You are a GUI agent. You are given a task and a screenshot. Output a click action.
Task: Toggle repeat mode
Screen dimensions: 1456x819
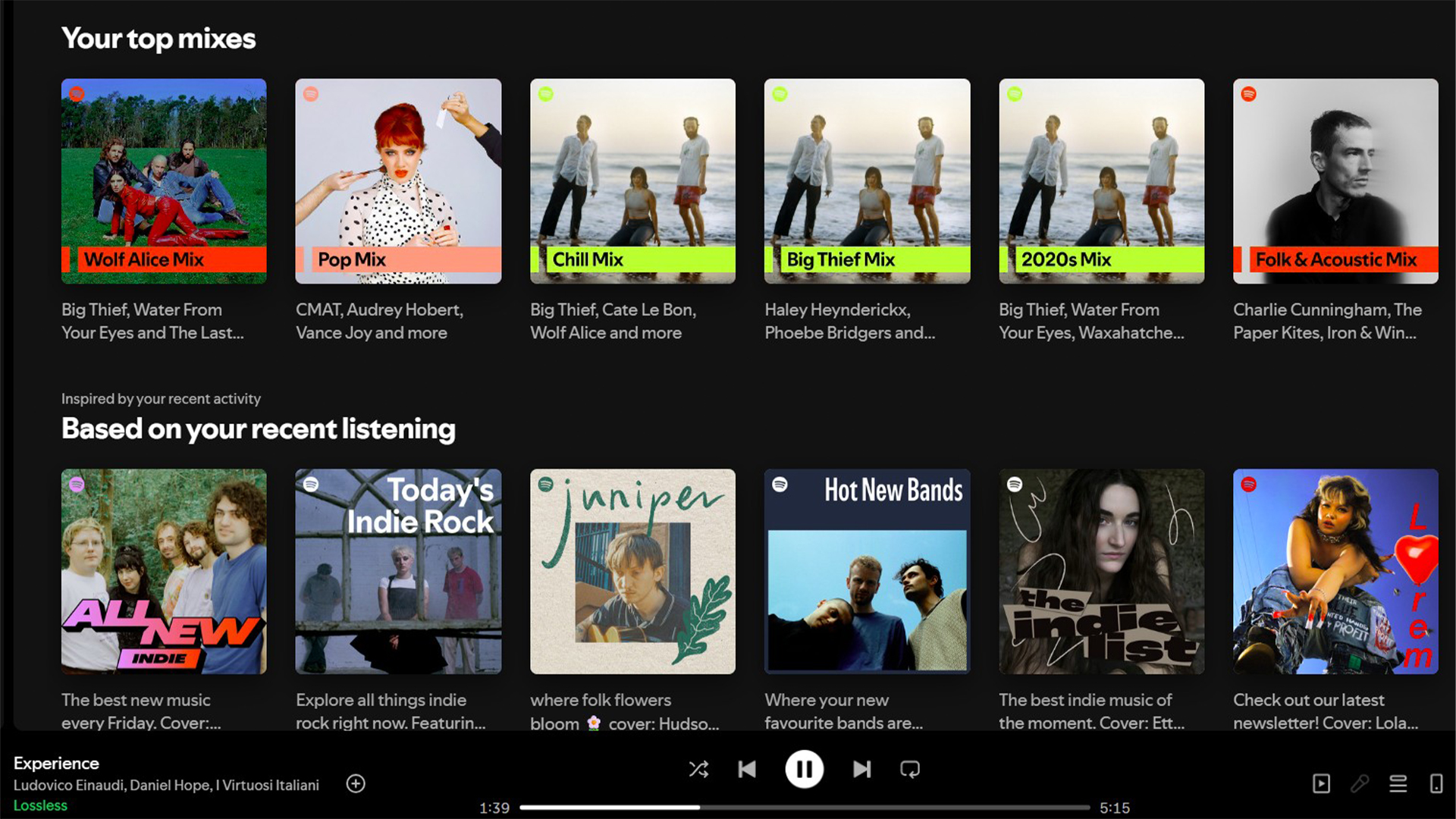[910, 770]
